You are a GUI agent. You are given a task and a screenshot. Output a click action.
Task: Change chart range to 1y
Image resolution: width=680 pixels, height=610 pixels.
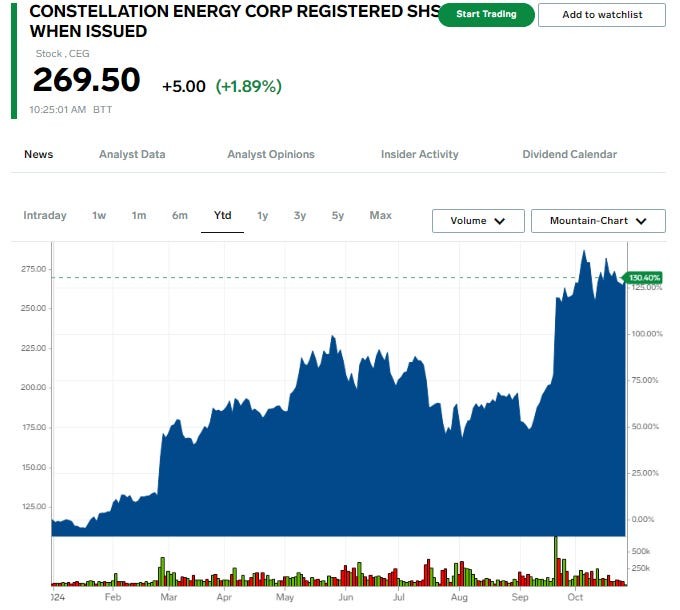pos(262,215)
